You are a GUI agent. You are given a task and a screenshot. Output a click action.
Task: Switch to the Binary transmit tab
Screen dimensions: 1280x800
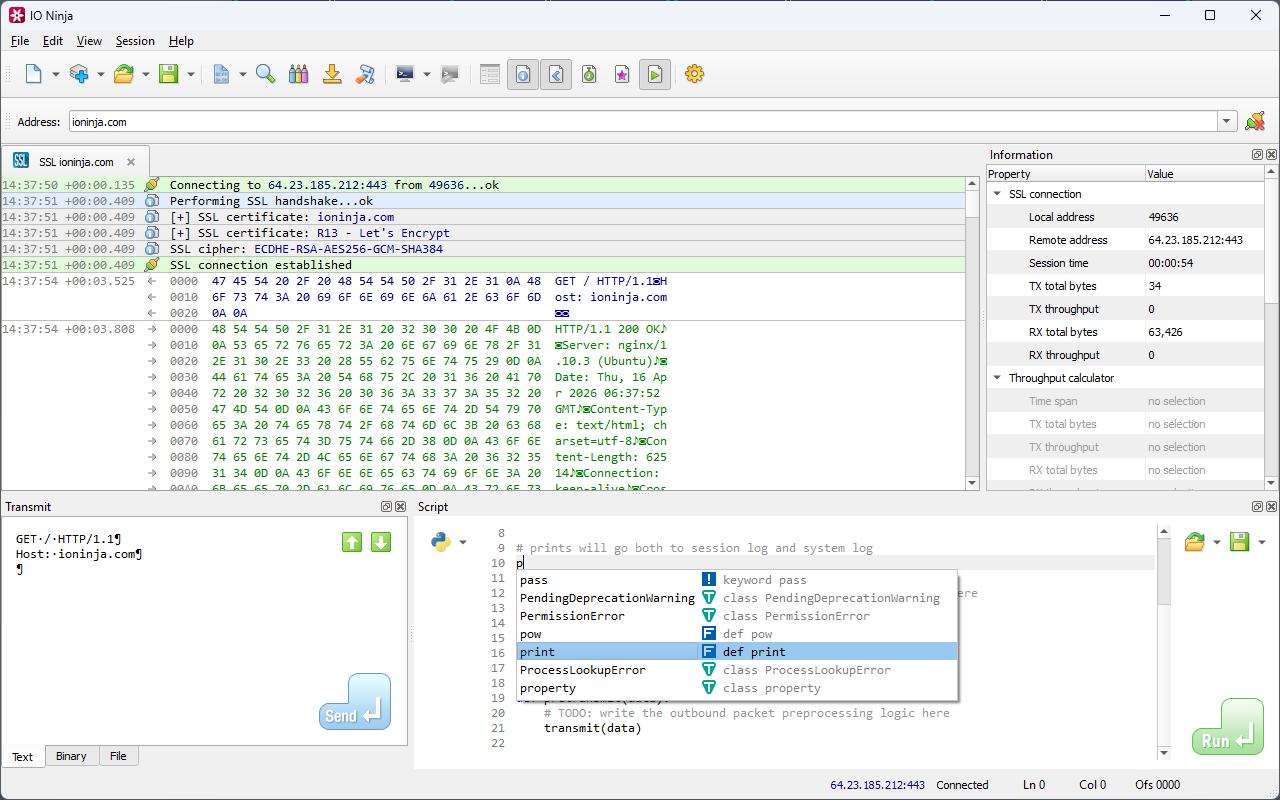coord(71,756)
